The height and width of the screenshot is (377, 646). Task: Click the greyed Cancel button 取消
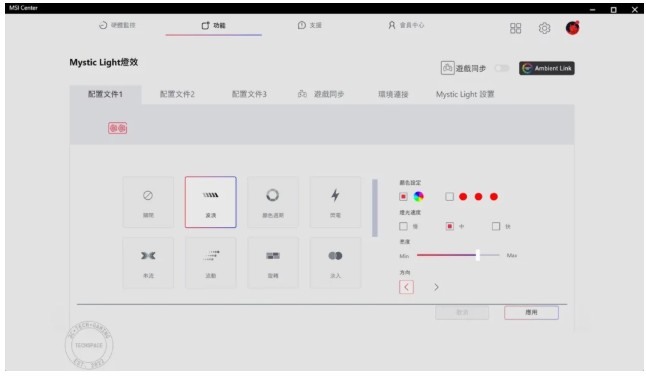pyautogui.click(x=462, y=312)
